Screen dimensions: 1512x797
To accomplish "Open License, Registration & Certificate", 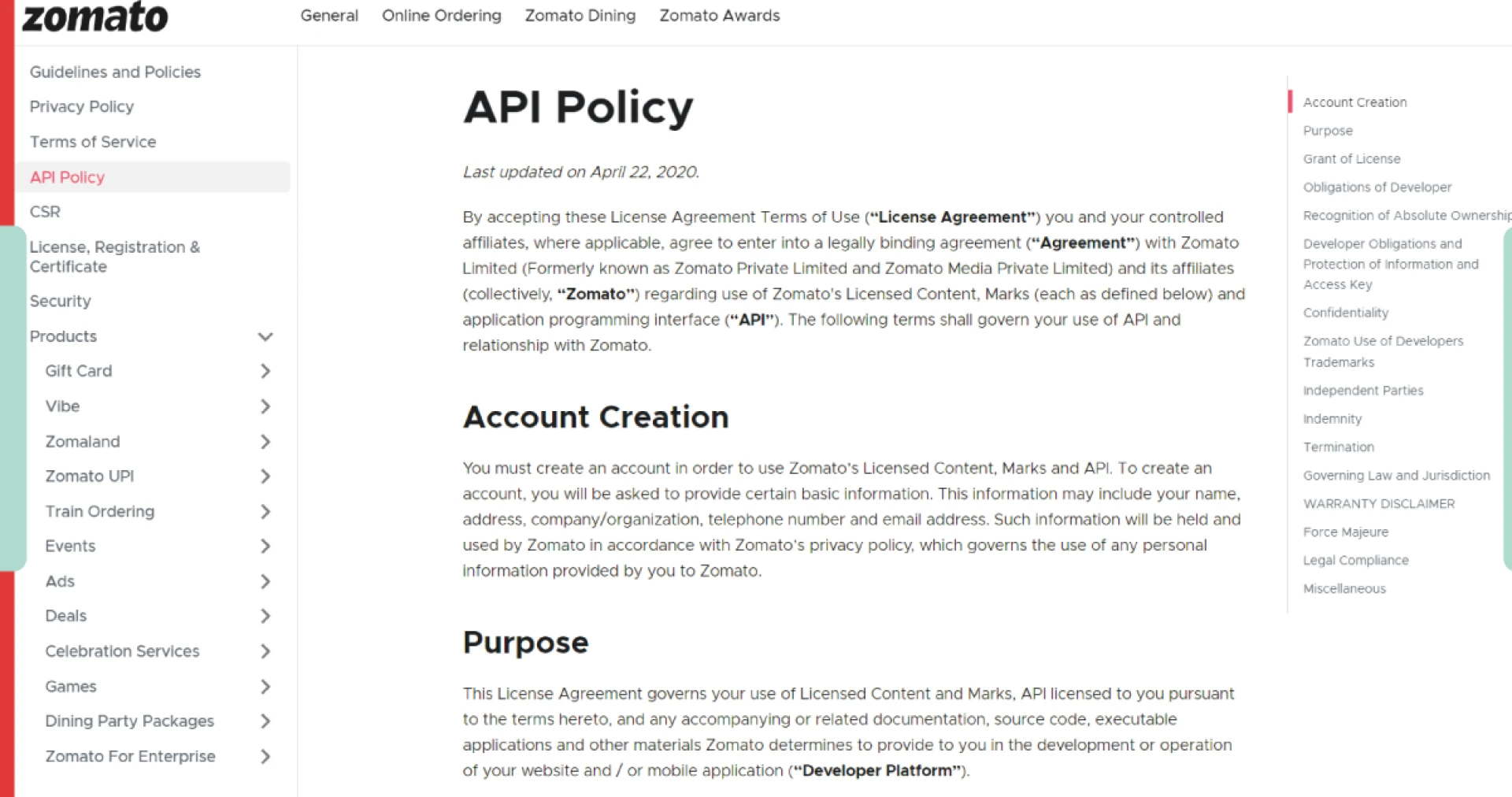I will click(115, 256).
